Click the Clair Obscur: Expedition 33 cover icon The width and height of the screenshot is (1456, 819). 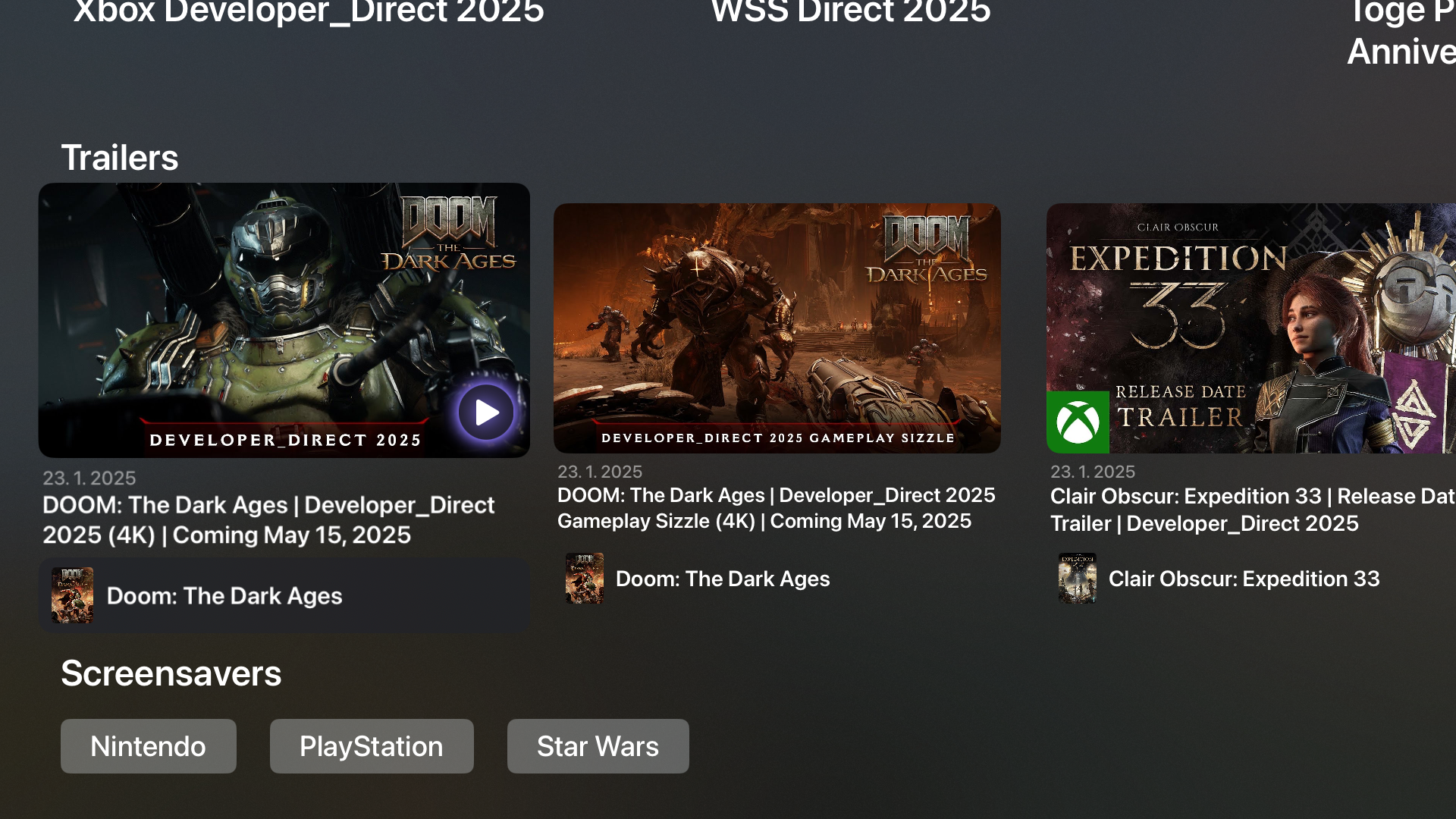tap(1077, 579)
